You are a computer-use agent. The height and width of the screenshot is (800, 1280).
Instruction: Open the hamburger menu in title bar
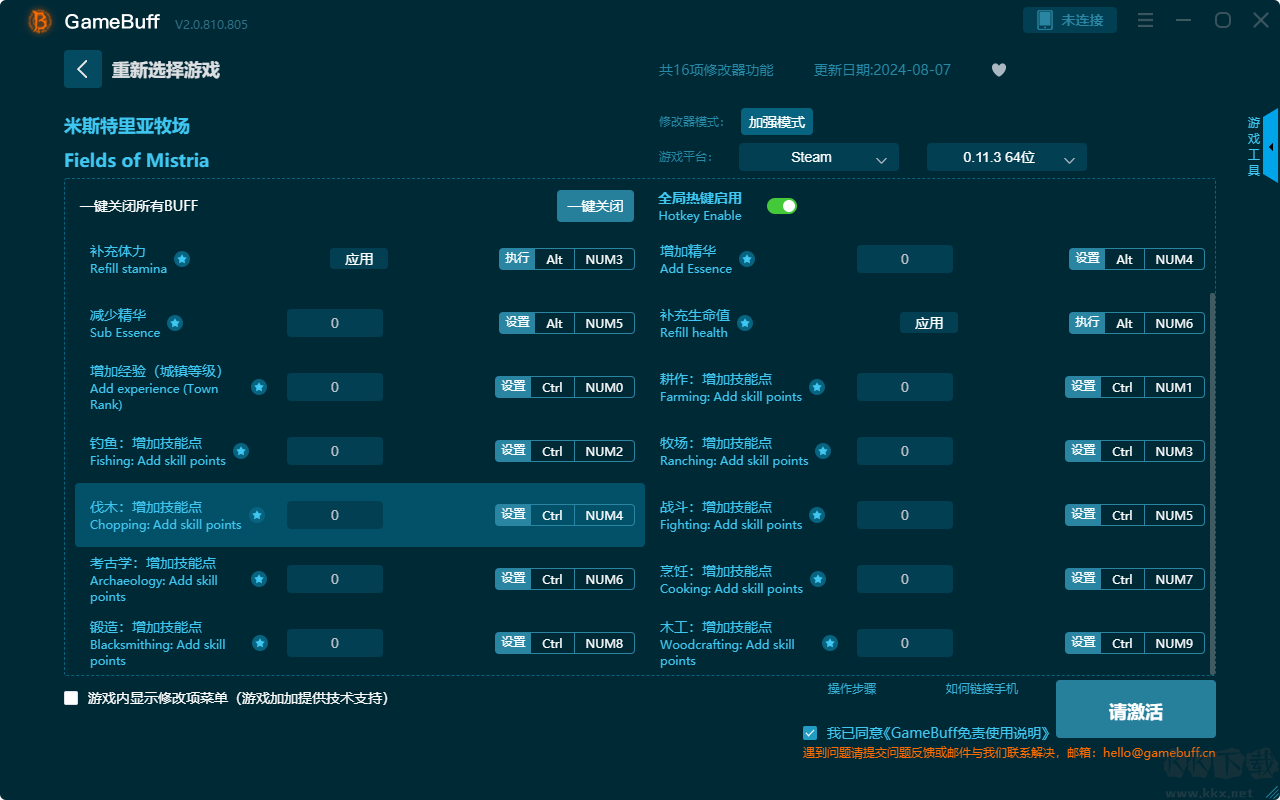point(1146,20)
